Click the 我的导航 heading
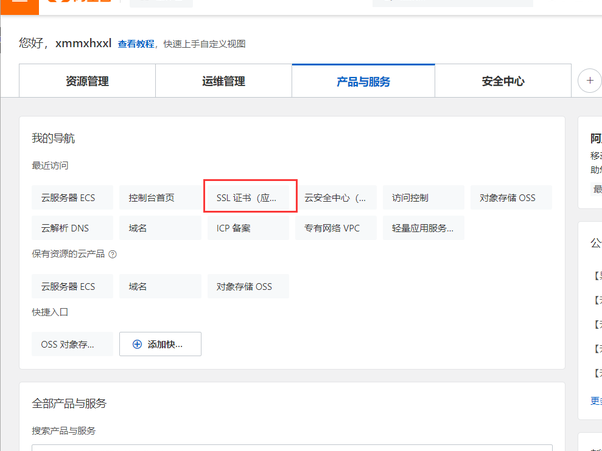Image resolution: width=602 pixels, height=451 pixels. [x=53, y=138]
